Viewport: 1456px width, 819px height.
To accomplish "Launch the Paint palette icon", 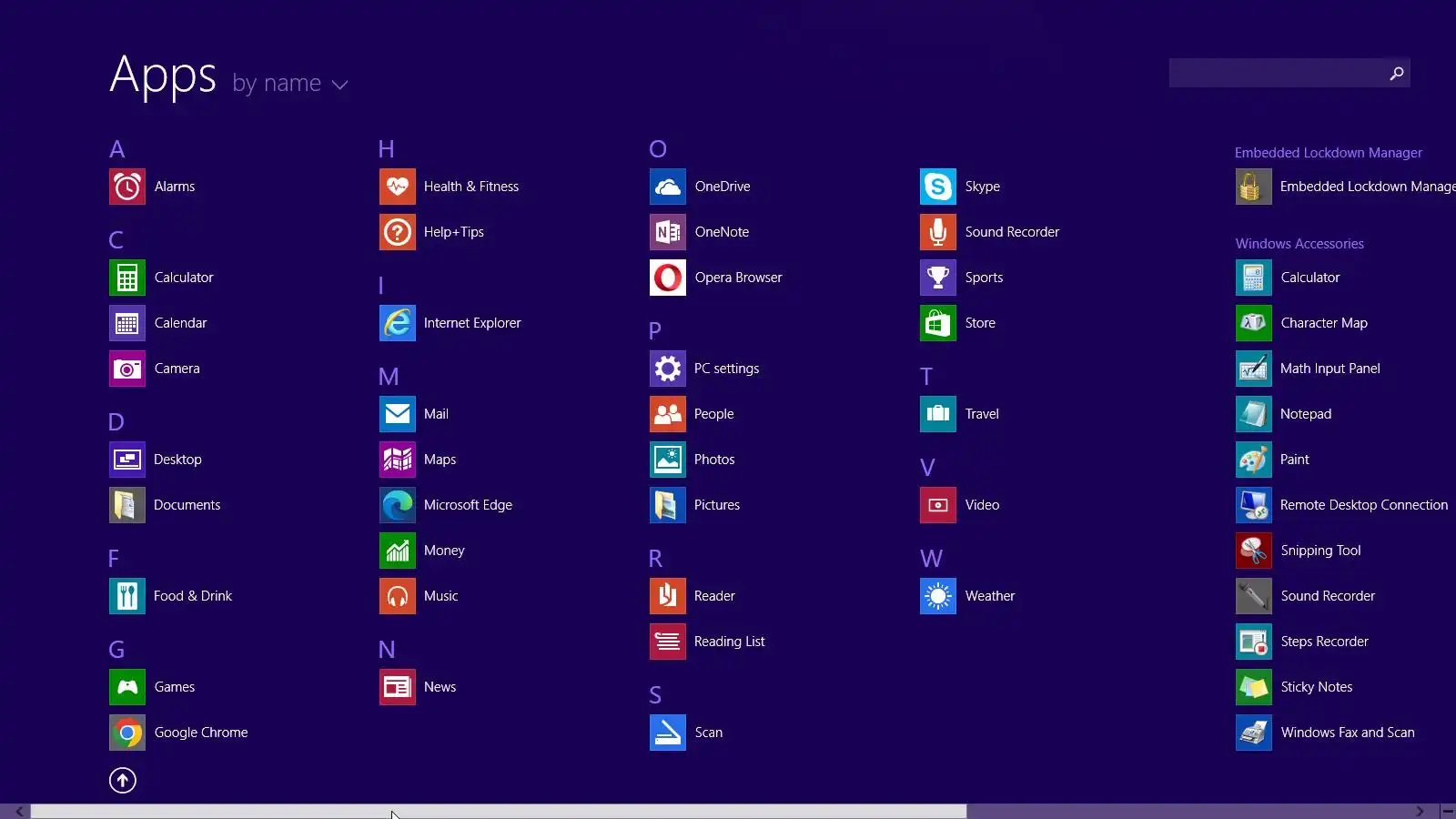I will click(x=1254, y=460).
